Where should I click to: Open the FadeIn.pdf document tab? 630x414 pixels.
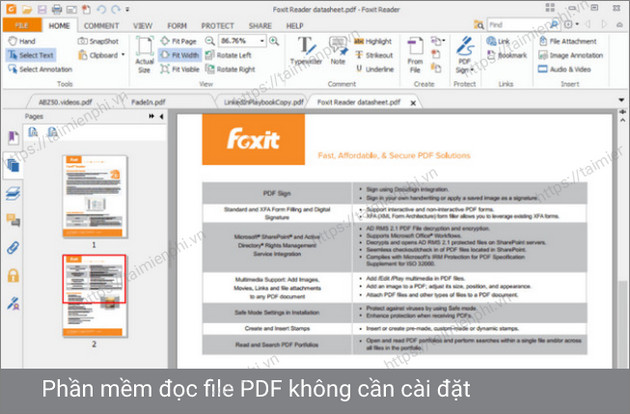(x=148, y=102)
